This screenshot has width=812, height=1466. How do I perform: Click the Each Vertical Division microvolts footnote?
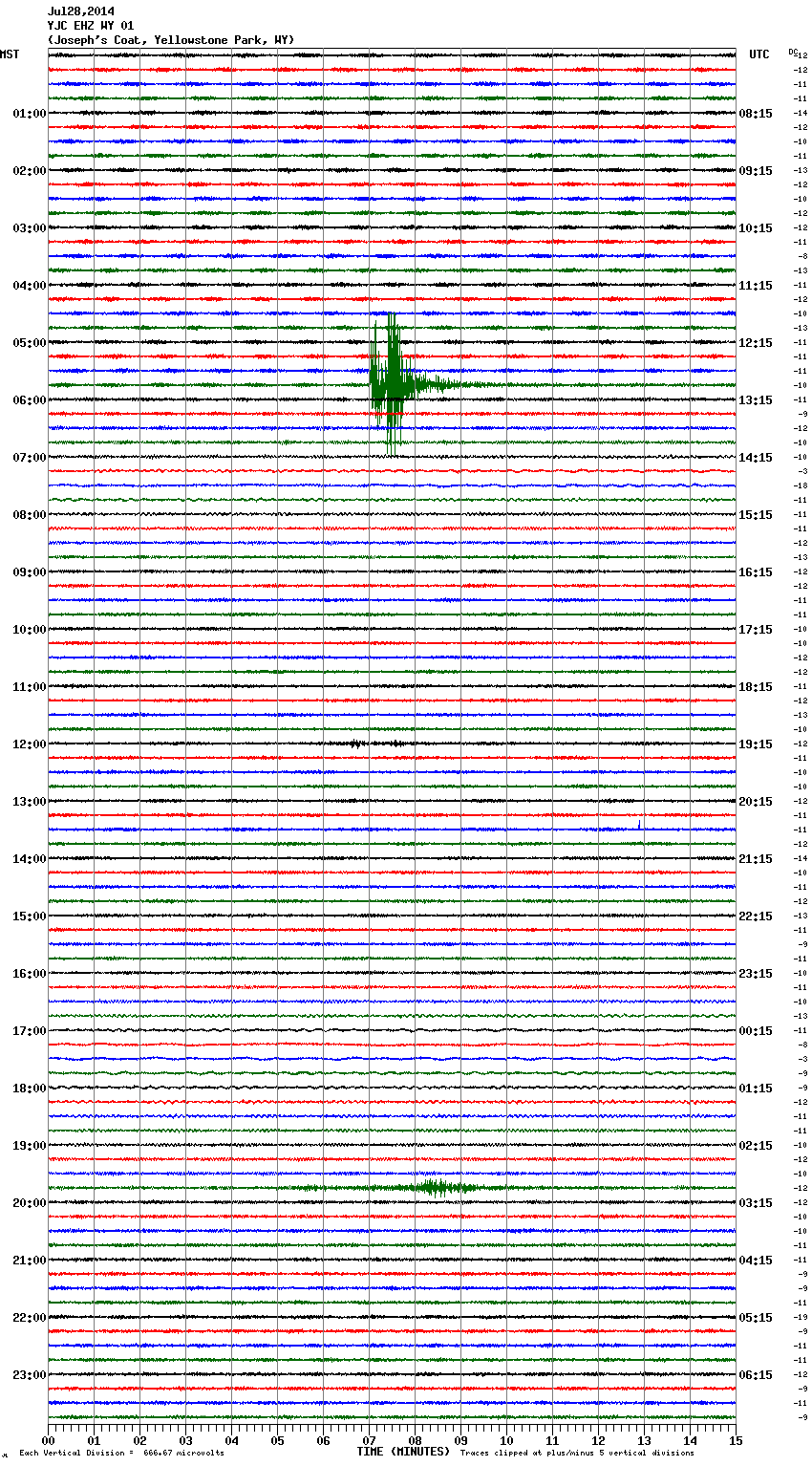coord(121,1453)
